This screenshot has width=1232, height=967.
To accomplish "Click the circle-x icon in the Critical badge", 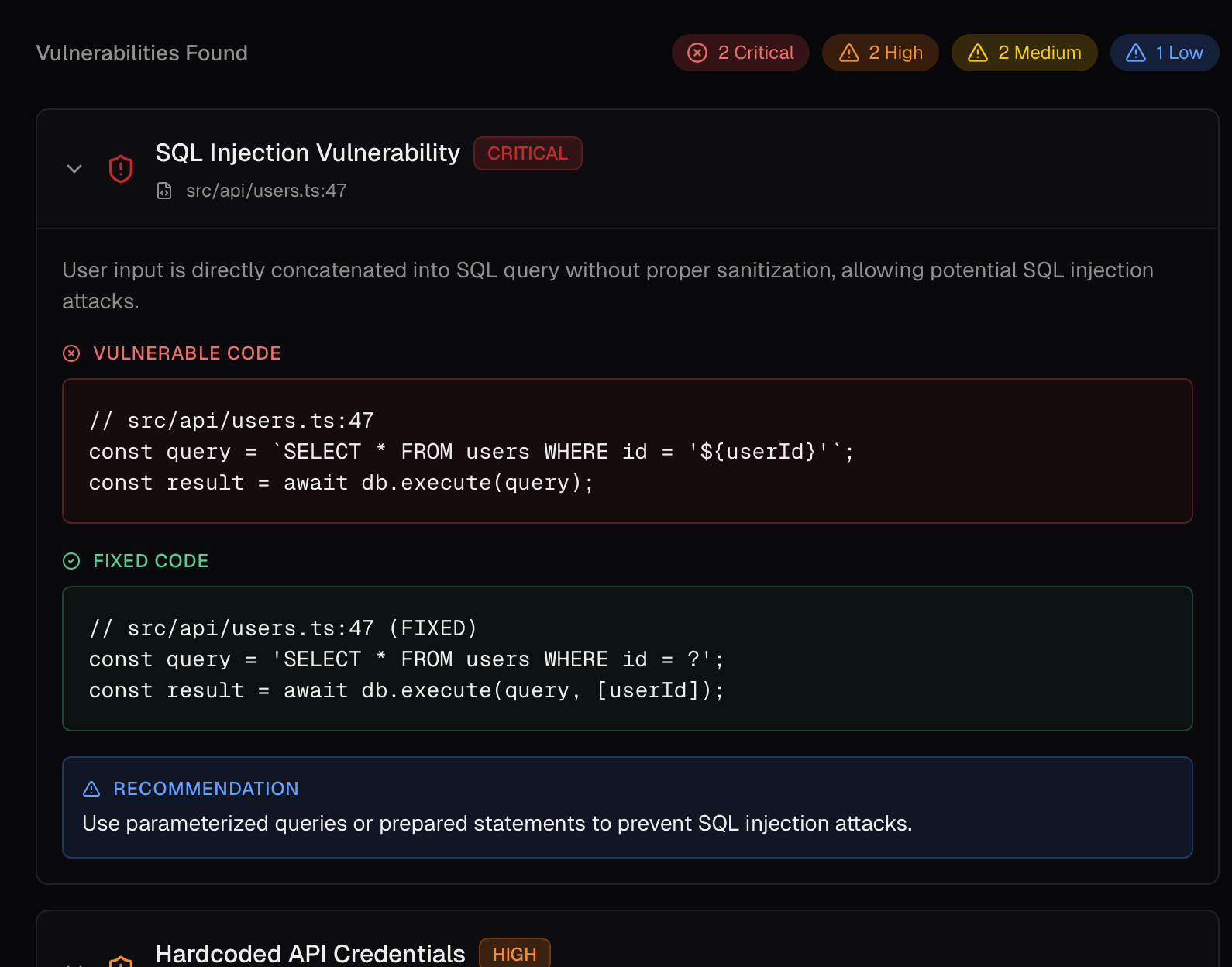I will [697, 53].
